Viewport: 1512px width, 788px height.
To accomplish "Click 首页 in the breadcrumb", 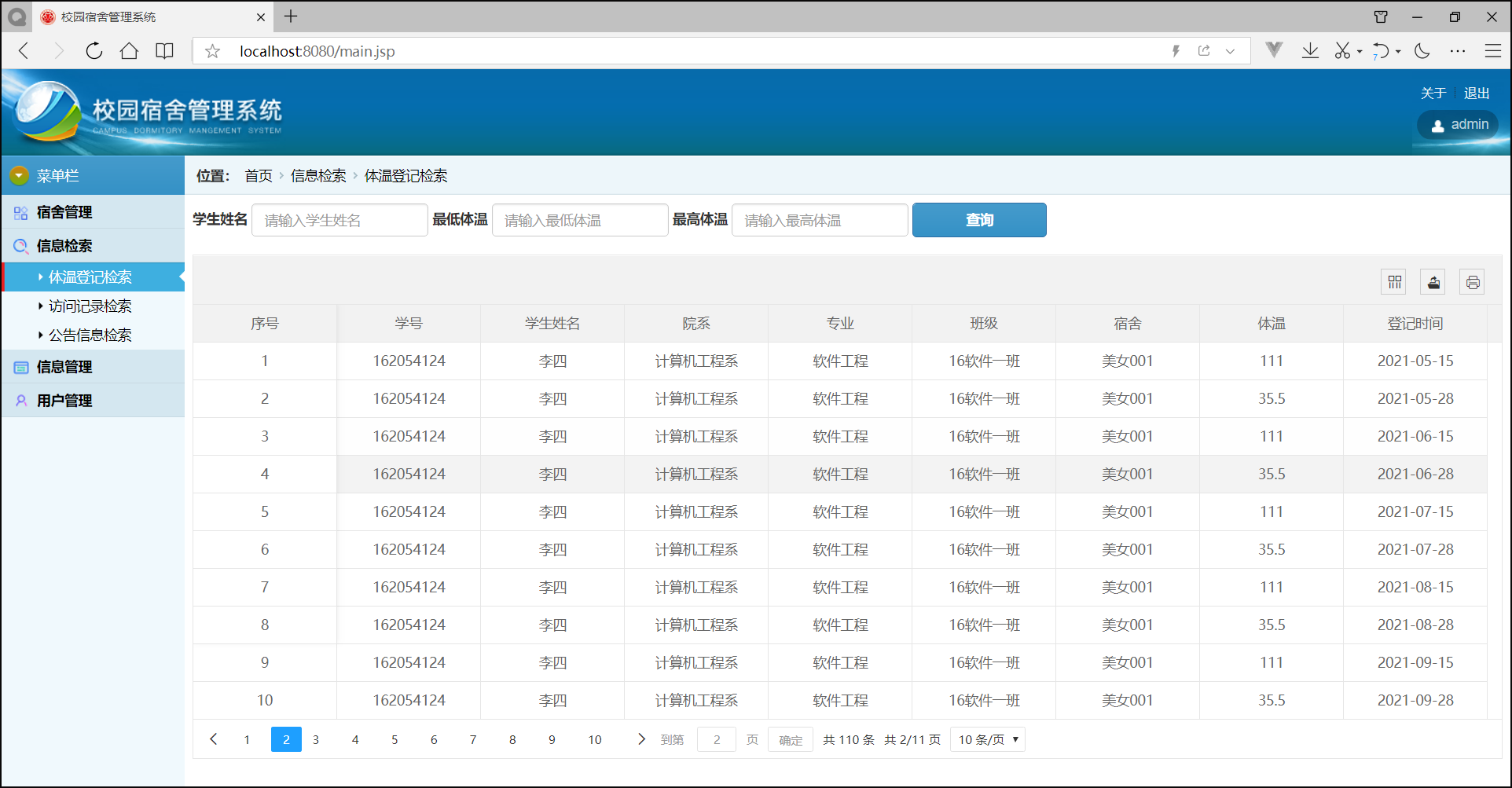I will [259, 176].
